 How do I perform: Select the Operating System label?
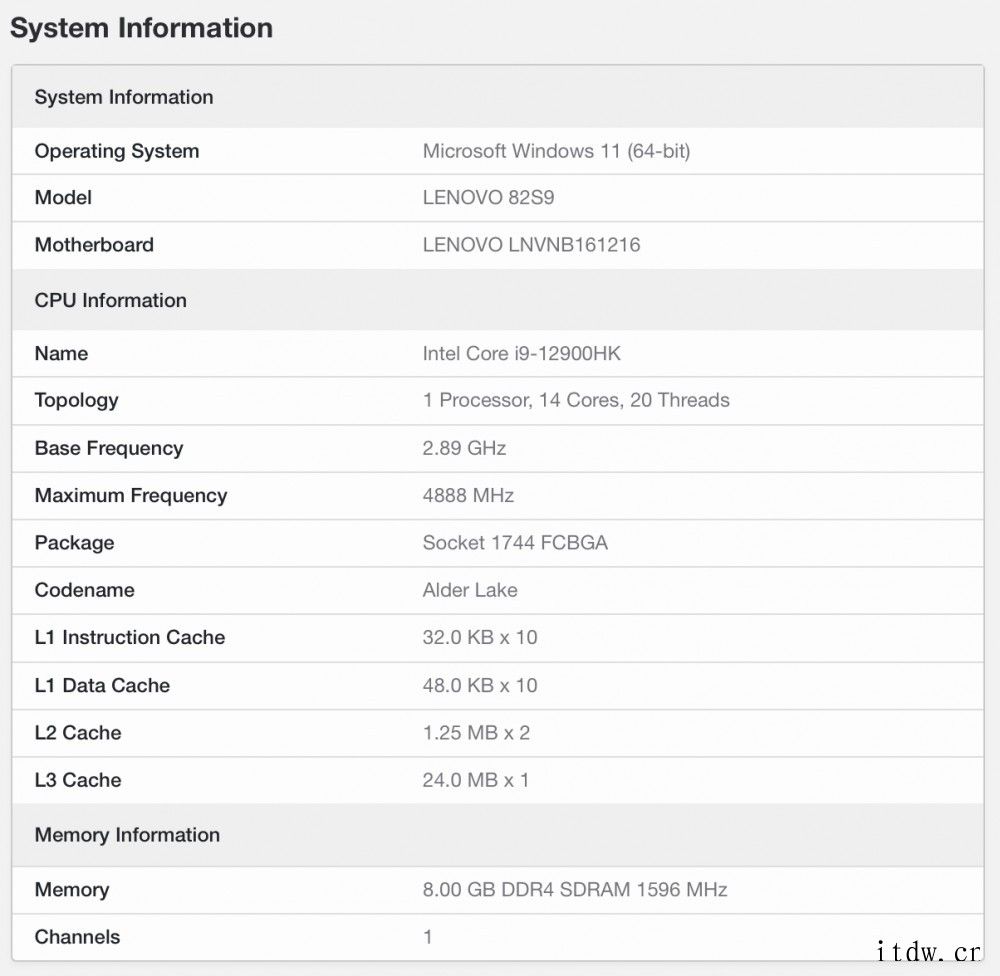pos(117,151)
